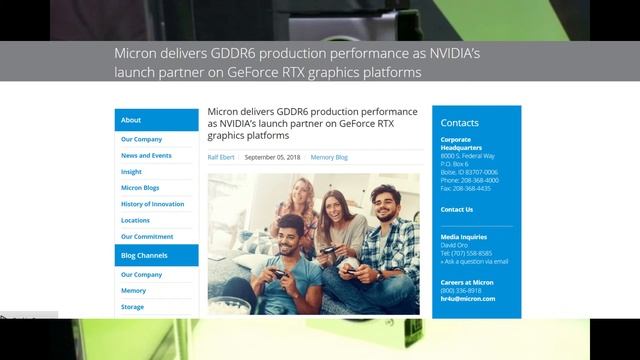The height and width of the screenshot is (360, 640).
Task: Go to News and Events
Action: point(146,156)
